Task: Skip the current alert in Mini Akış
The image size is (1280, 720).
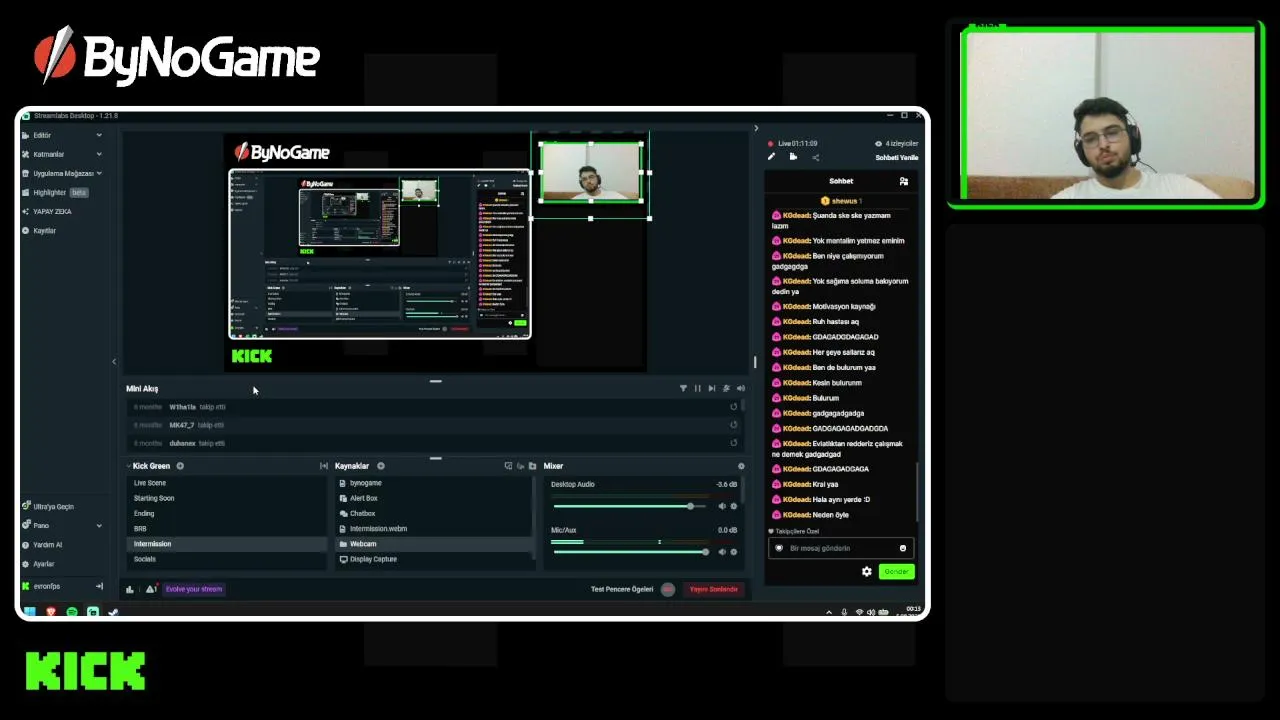Action: [711, 388]
